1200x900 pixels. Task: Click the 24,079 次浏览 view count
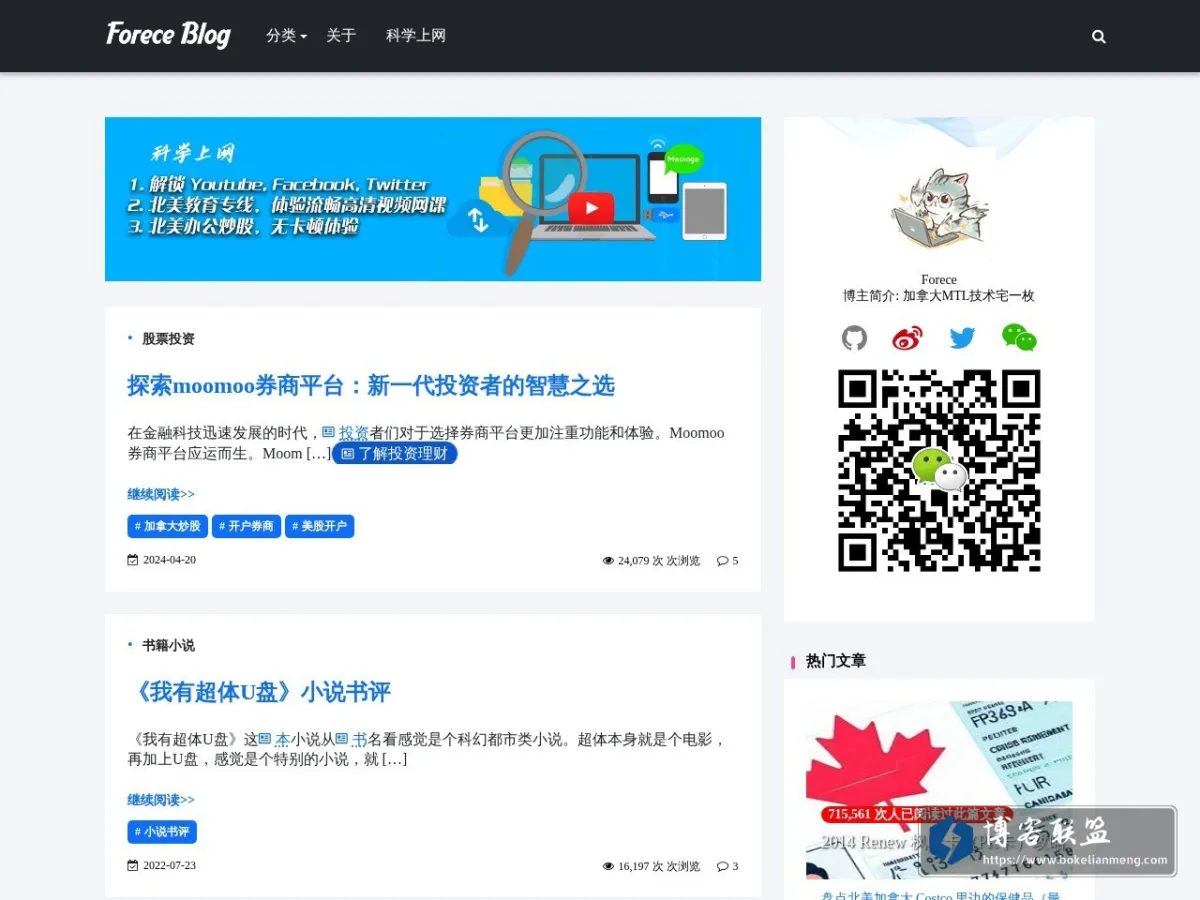(x=659, y=561)
